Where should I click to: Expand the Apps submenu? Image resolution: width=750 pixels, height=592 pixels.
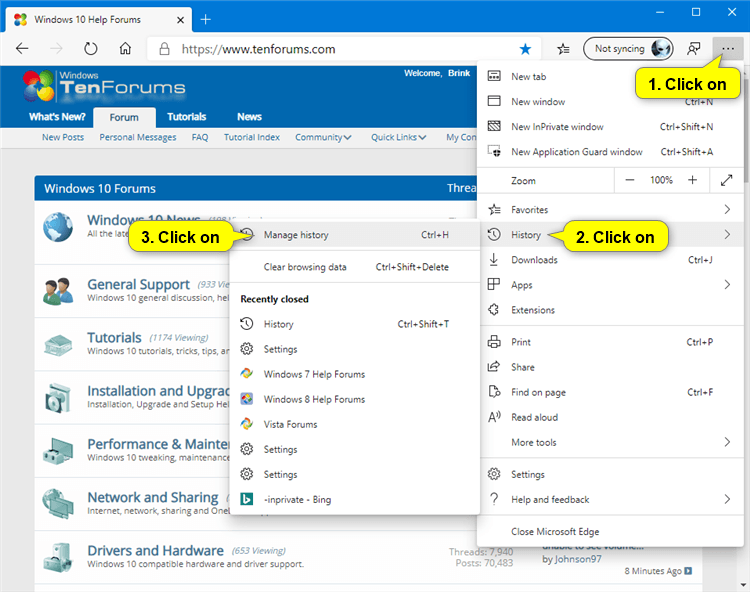point(610,285)
